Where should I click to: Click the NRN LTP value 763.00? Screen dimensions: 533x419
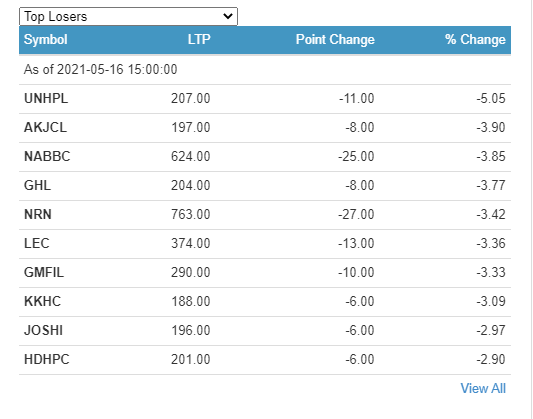(x=191, y=214)
